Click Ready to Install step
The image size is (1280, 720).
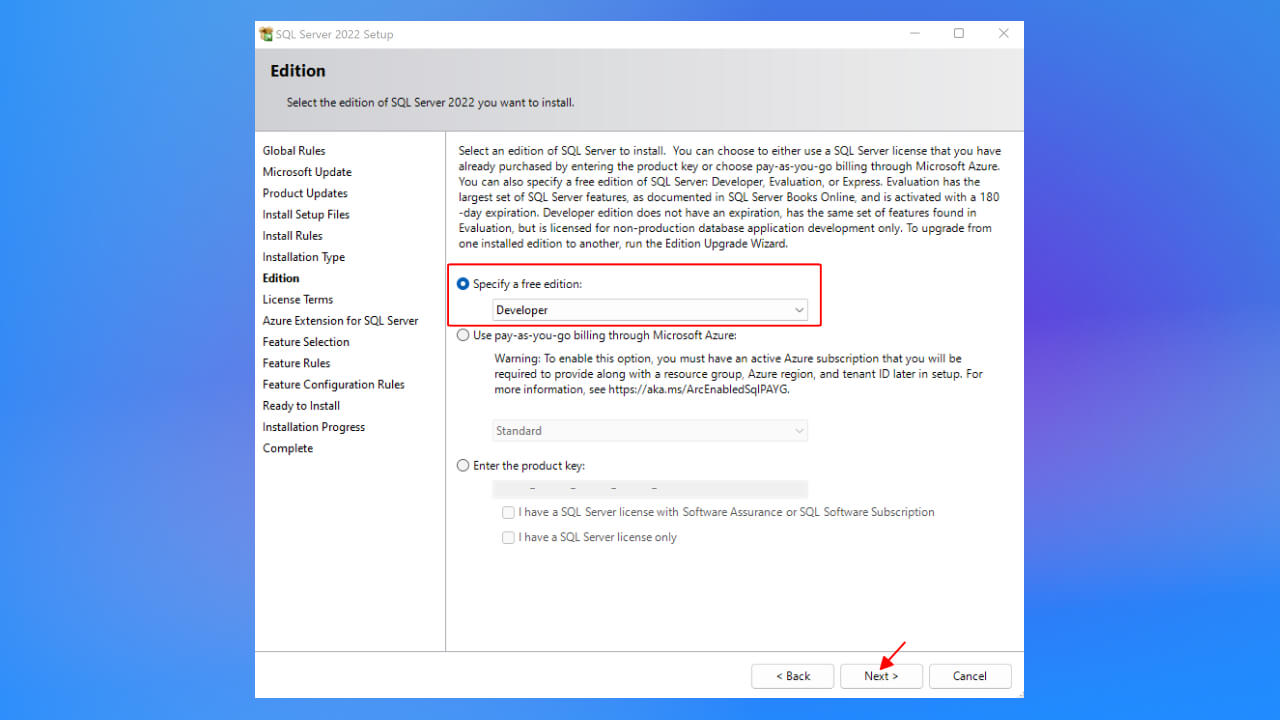301,406
